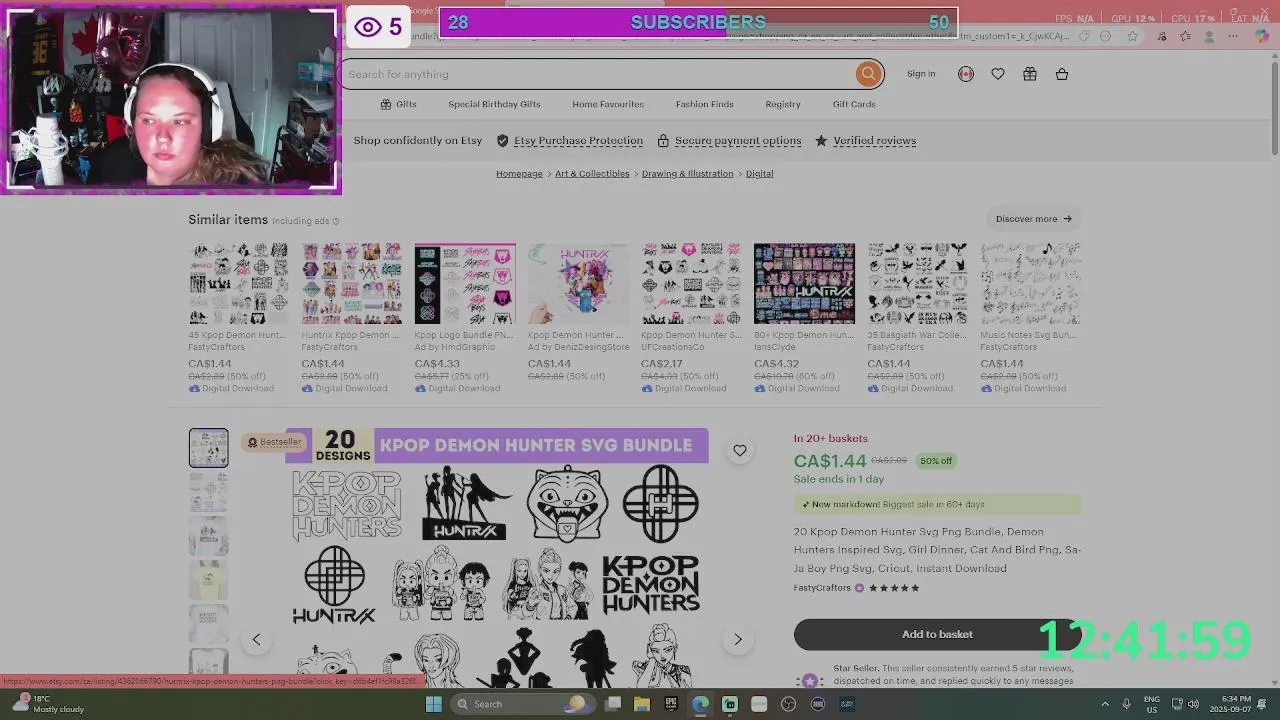Click Discover more button
This screenshot has width=1280, height=720.
1033,219
